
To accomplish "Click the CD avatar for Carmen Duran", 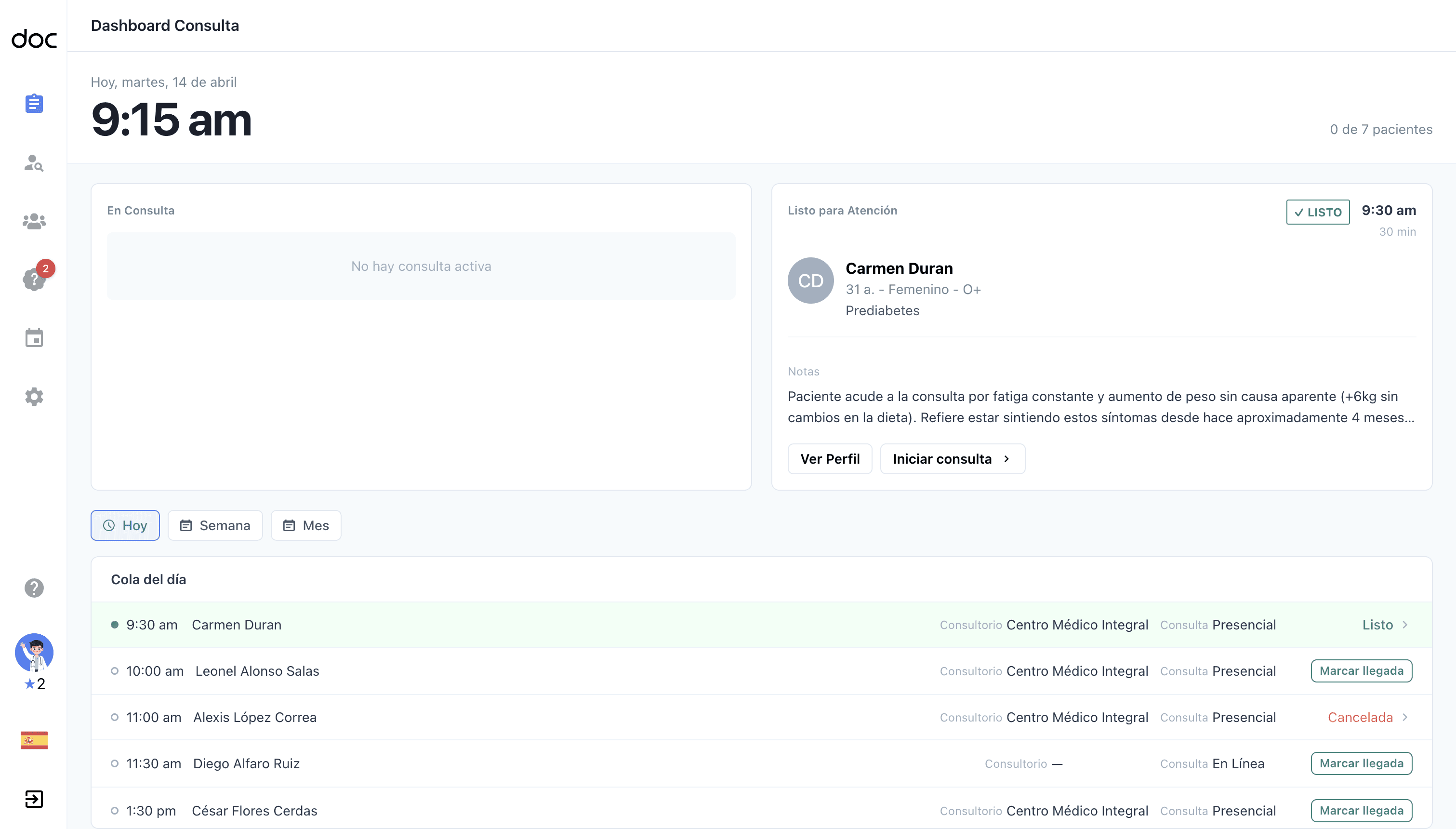I will coord(810,281).
